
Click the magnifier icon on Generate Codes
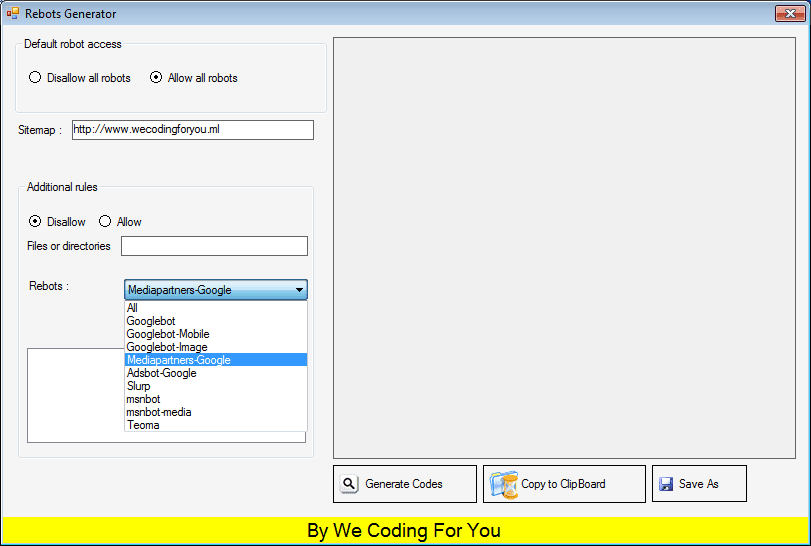pyautogui.click(x=349, y=484)
